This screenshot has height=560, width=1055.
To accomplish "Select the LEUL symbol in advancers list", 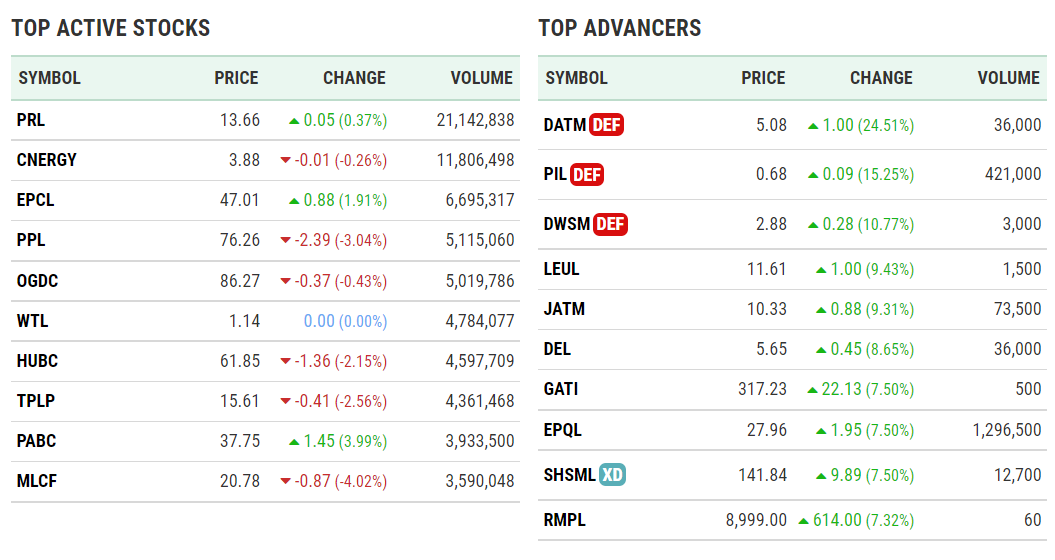I will (562, 269).
